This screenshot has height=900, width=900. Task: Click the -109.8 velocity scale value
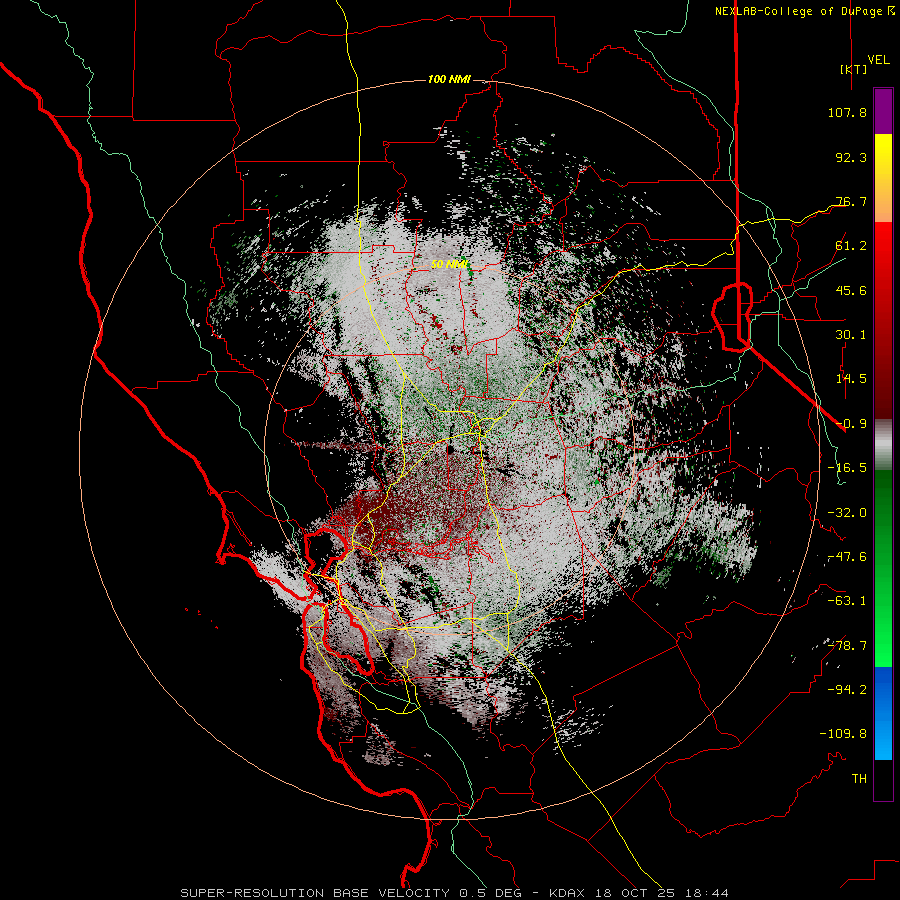click(844, 734)
